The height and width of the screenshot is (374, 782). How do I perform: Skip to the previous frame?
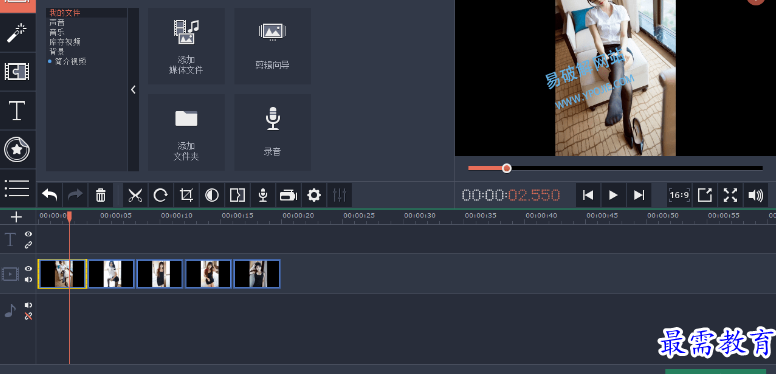pyautogui.click(x=588, y=195)
